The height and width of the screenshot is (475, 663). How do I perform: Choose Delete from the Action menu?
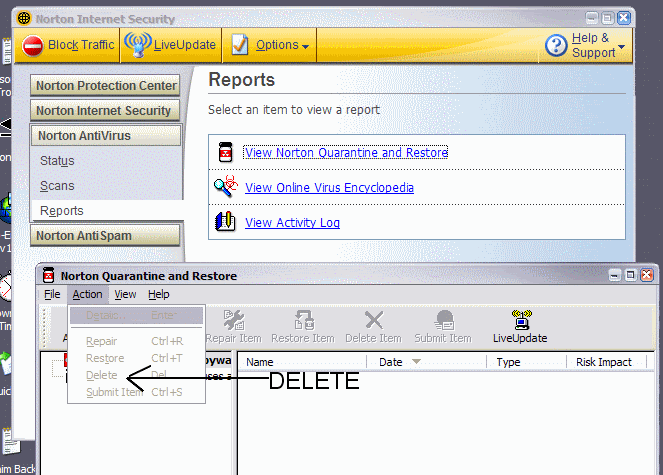(136, 375)
